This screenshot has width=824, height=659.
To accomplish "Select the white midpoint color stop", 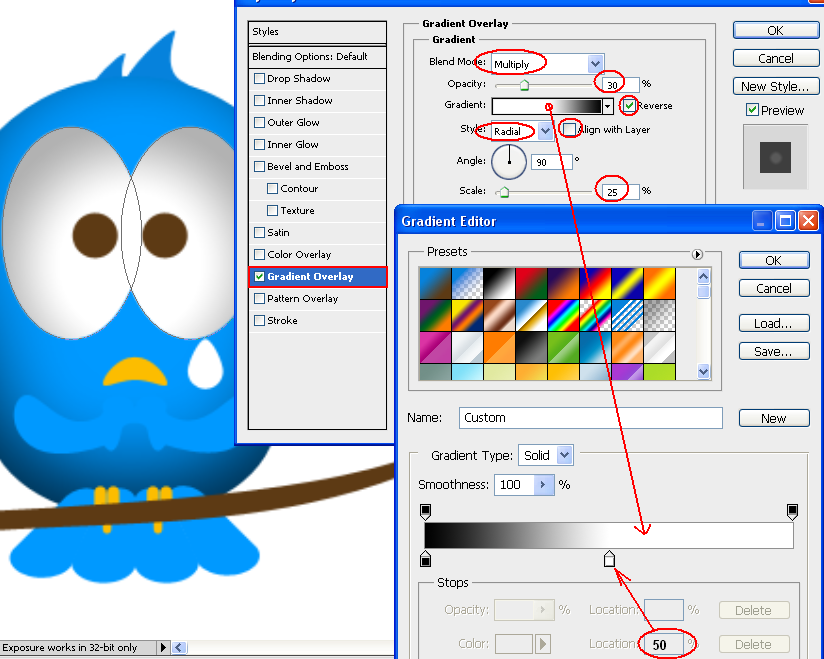I will pyautogui.click(x=609, y=559).
